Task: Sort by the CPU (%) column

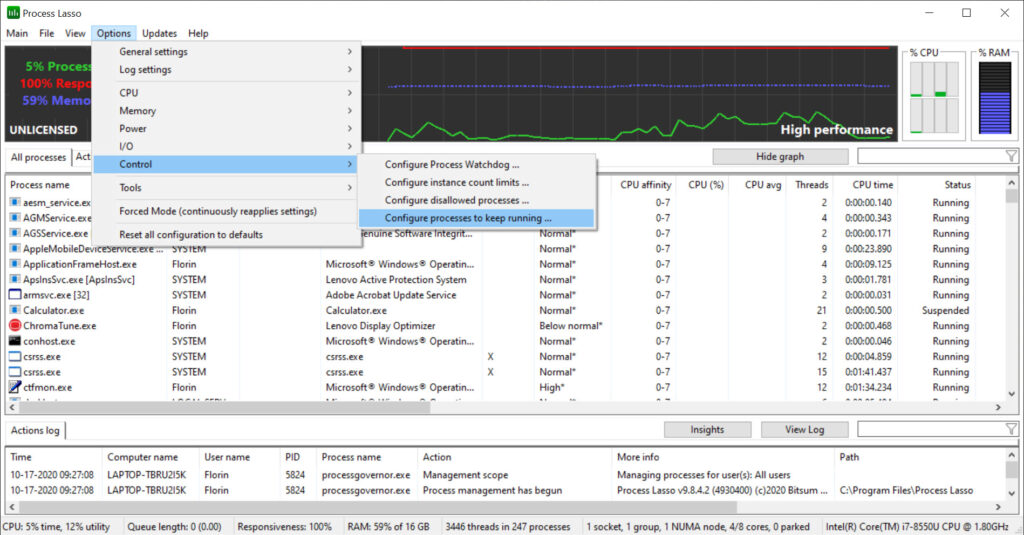Action: (x=705, y=185)
